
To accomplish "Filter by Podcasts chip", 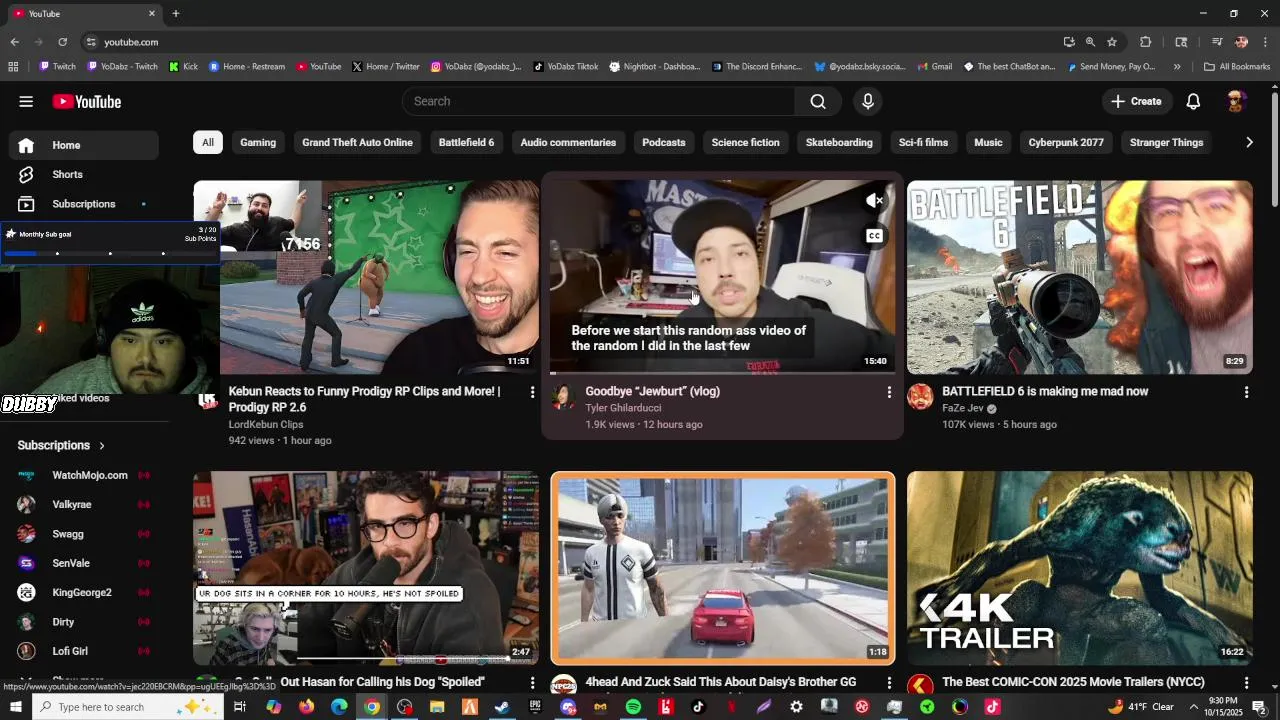I will pyautogui.click(x=664, y=142).
